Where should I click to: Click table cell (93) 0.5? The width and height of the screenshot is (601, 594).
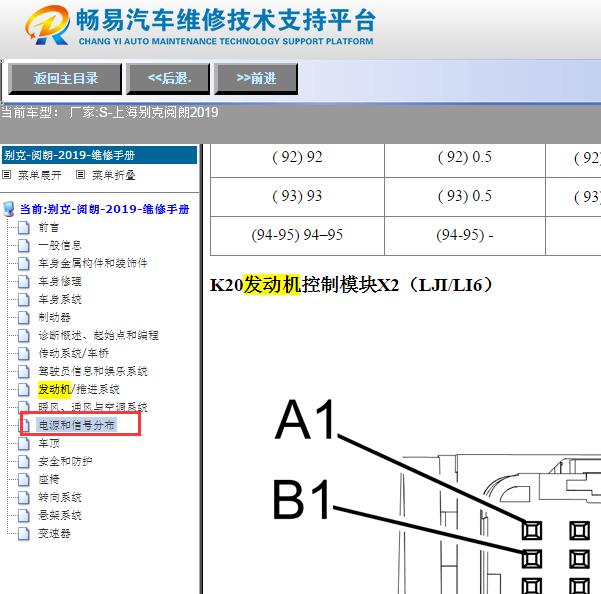(x=465, y=197)
